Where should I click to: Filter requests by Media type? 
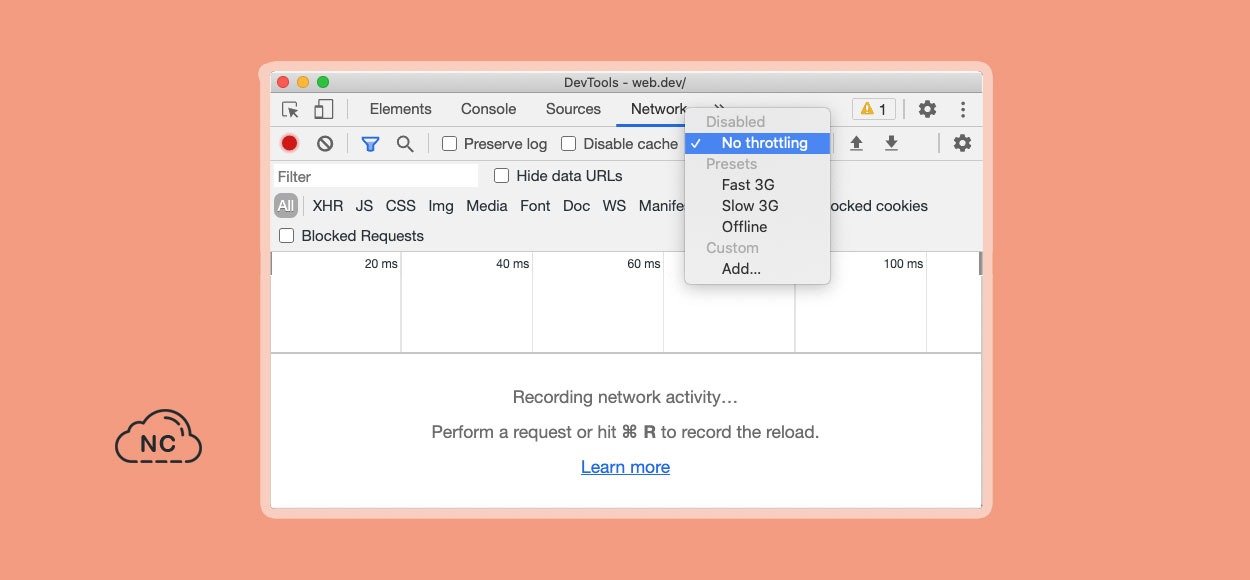click(487, 206)
